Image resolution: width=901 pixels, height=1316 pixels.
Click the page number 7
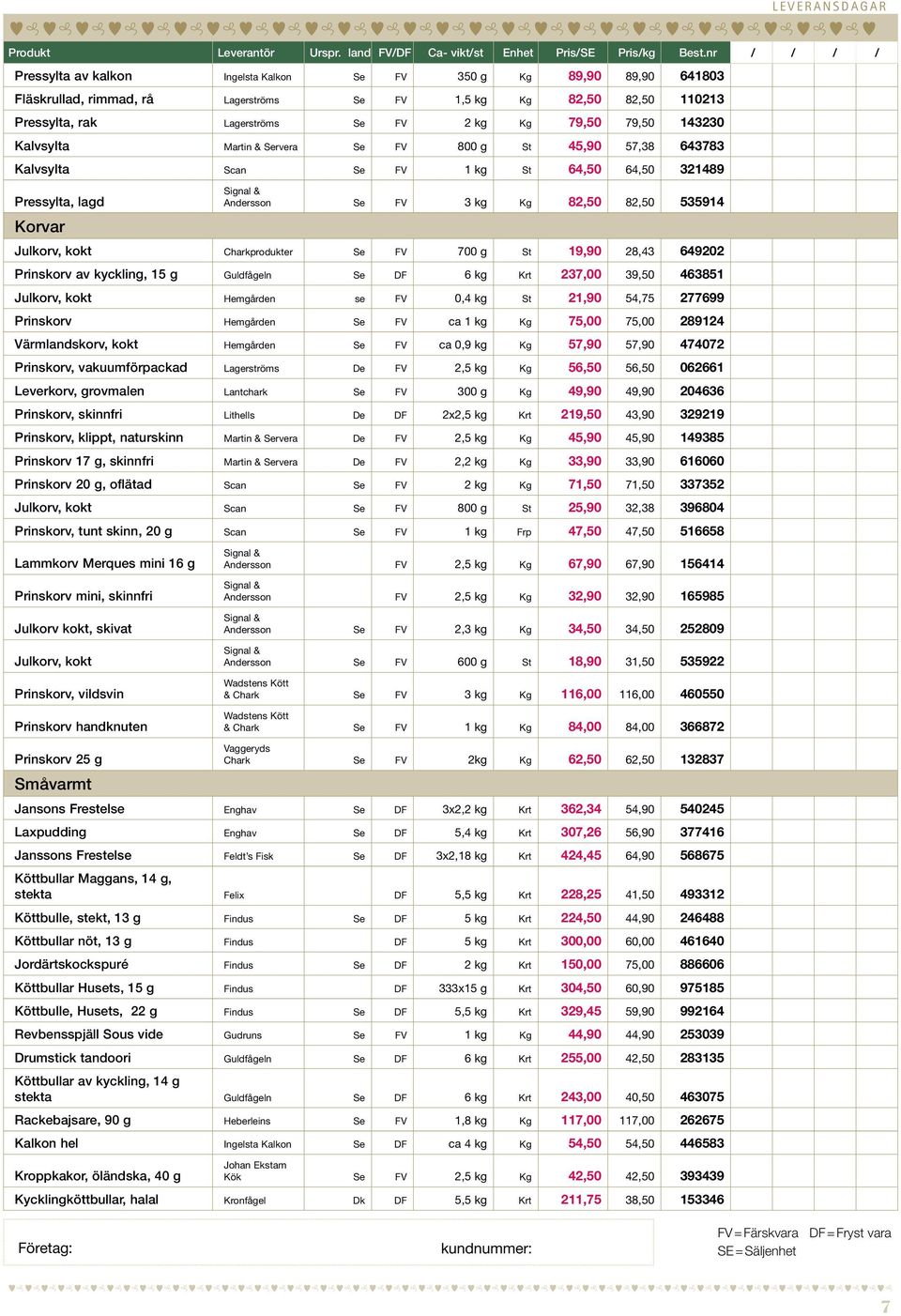coord(885,1306)
